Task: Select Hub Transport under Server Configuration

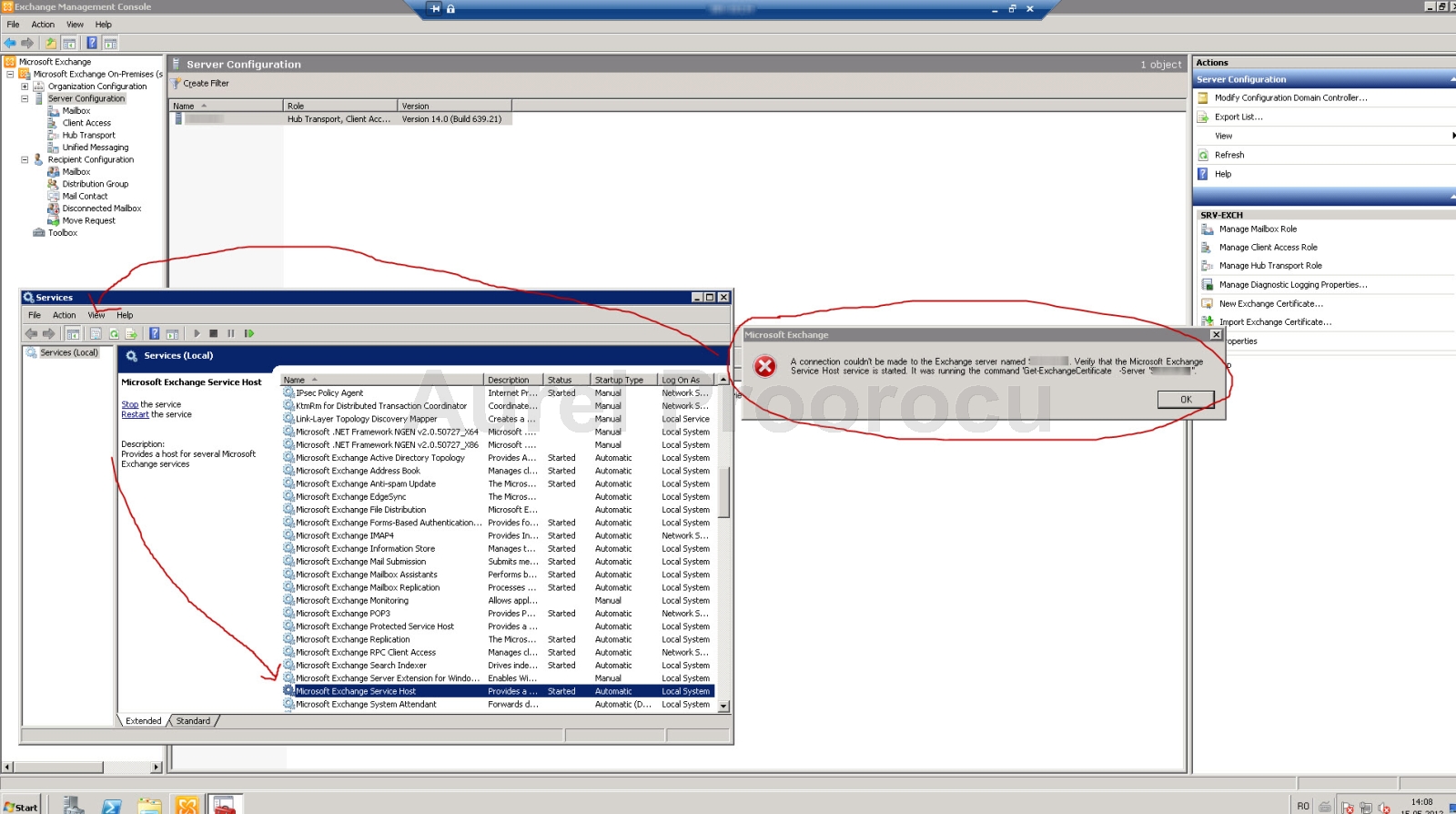Action: pyautogui.click(x=88, y=135)
